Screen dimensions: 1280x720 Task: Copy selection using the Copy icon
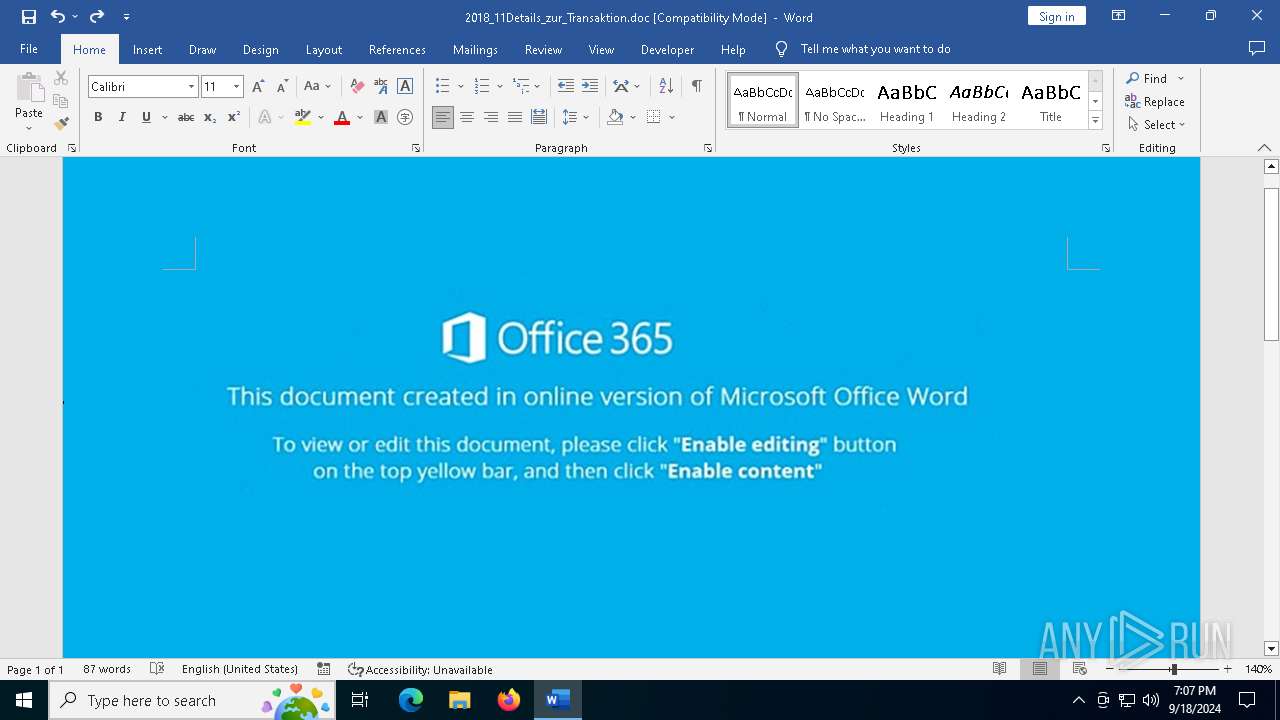pyautogui.click(x=61, y=101)
